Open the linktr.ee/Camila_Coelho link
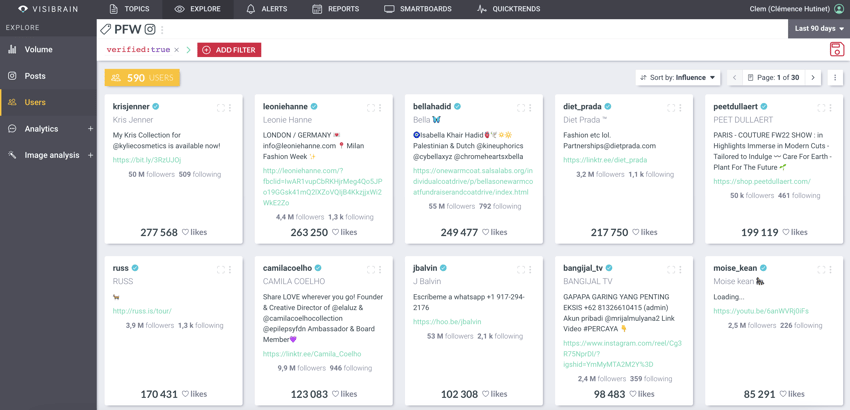Screen dimensions: 850x410 click(x=312, y=354)
